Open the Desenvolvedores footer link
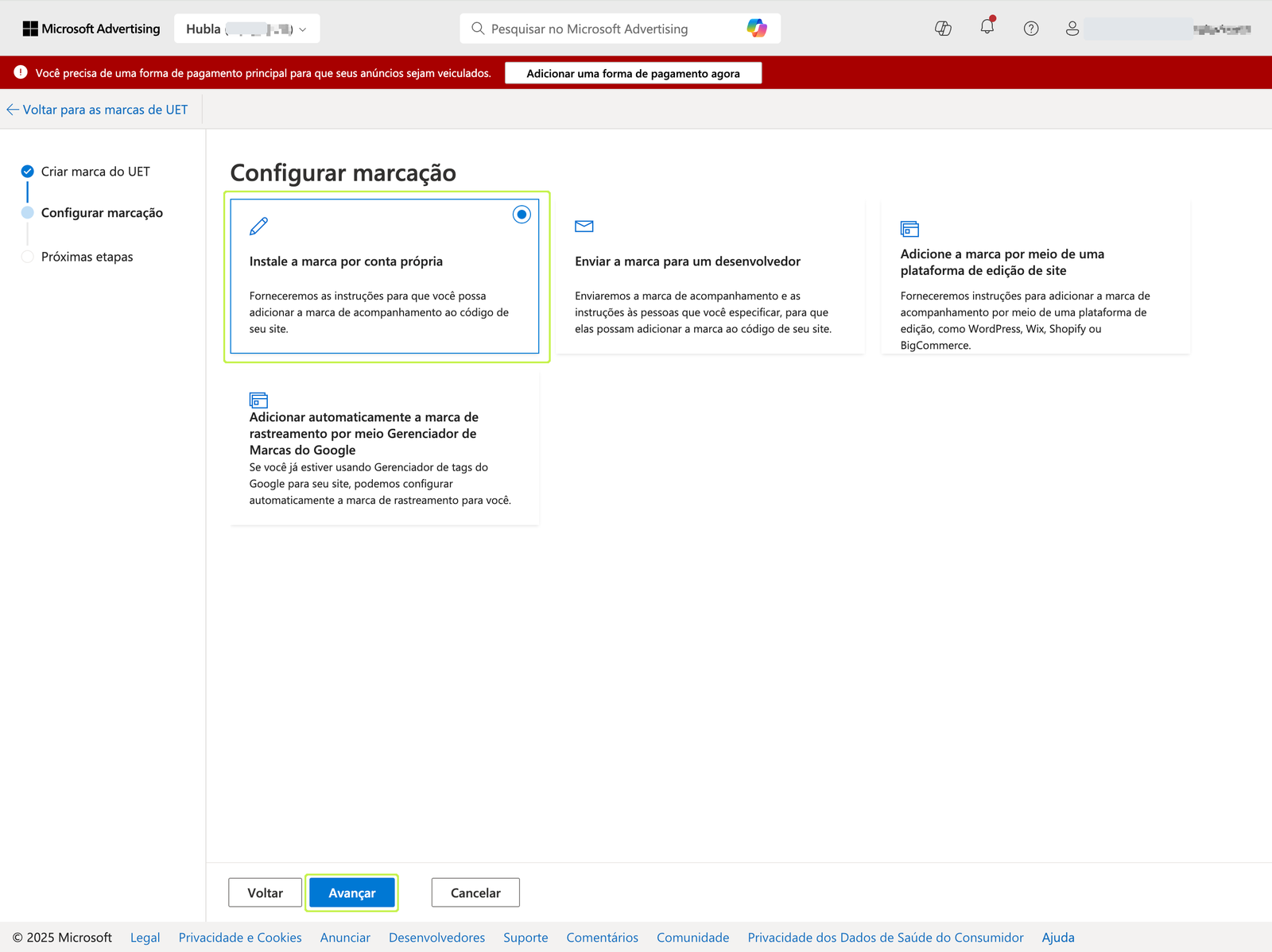 [x=436, y=938]
